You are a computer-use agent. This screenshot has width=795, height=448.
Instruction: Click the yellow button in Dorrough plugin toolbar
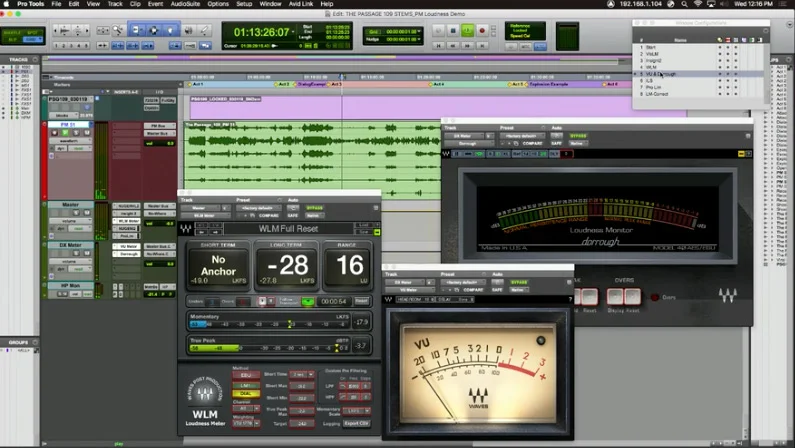click(x=741, y=154)
